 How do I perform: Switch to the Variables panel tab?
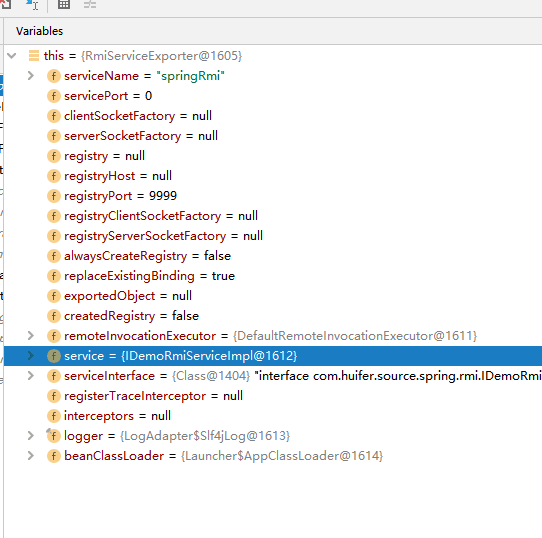point(39,31)
